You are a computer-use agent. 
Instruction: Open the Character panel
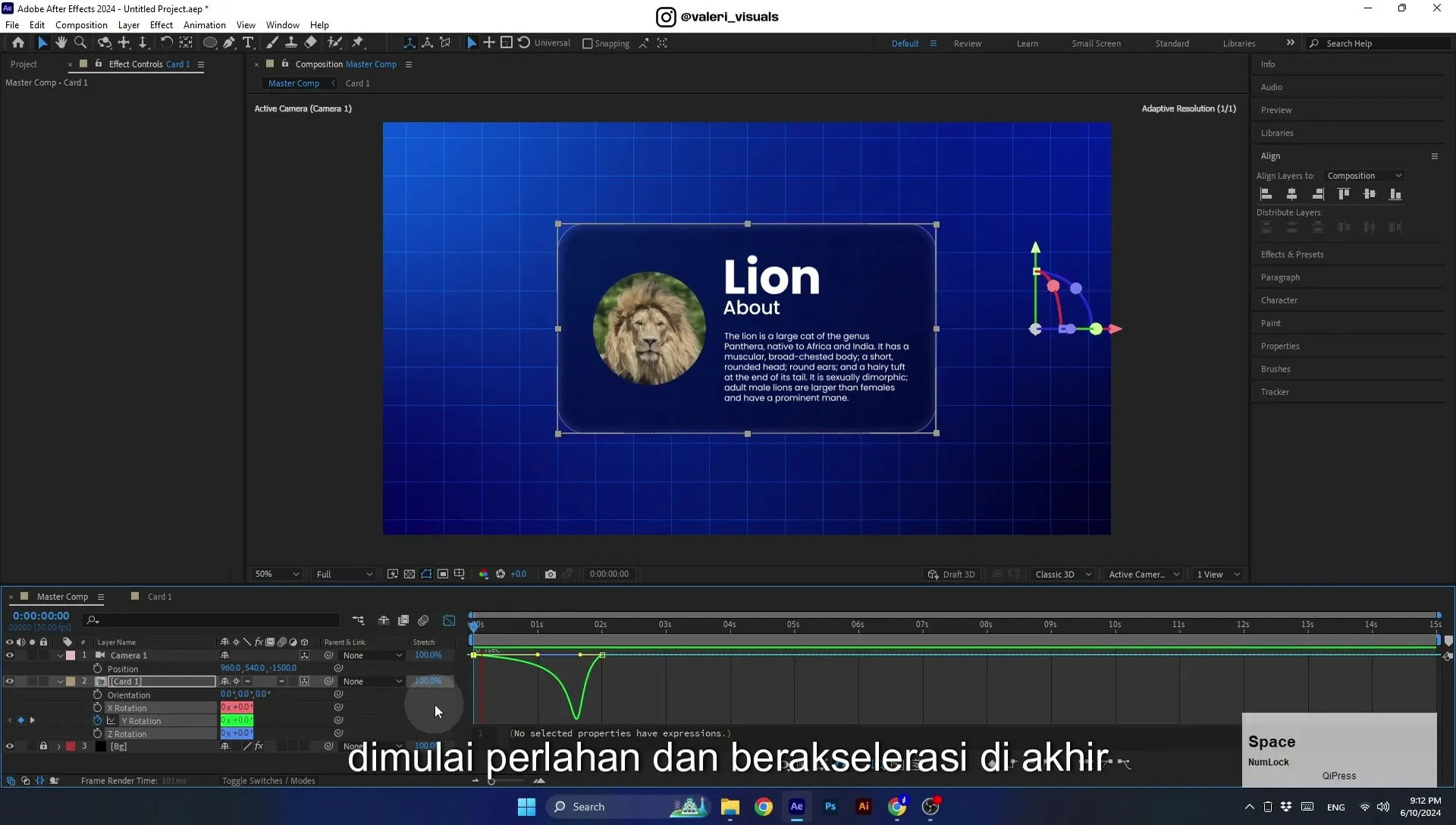(1279, 300)
